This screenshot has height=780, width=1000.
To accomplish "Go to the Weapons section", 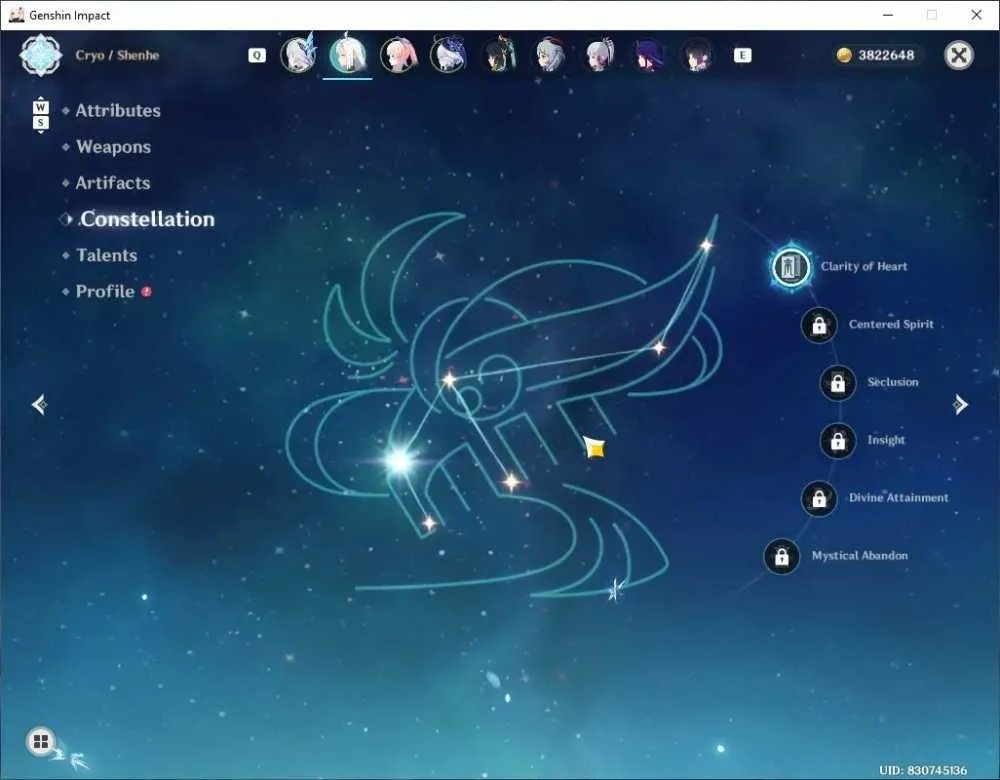I will tap(114, 147).
